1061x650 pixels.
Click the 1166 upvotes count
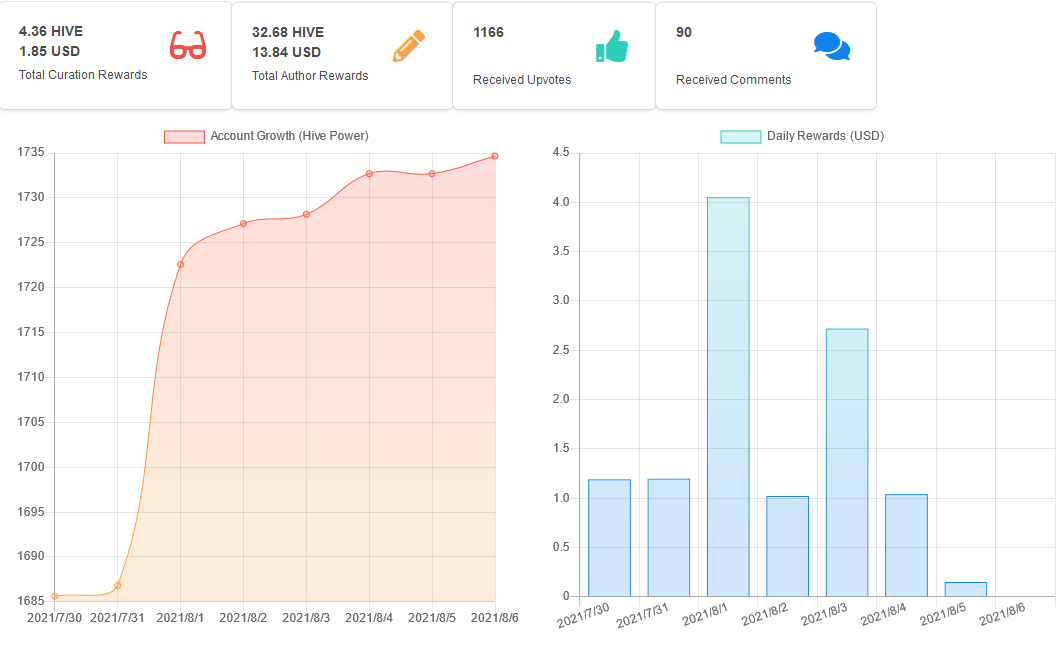489,32
